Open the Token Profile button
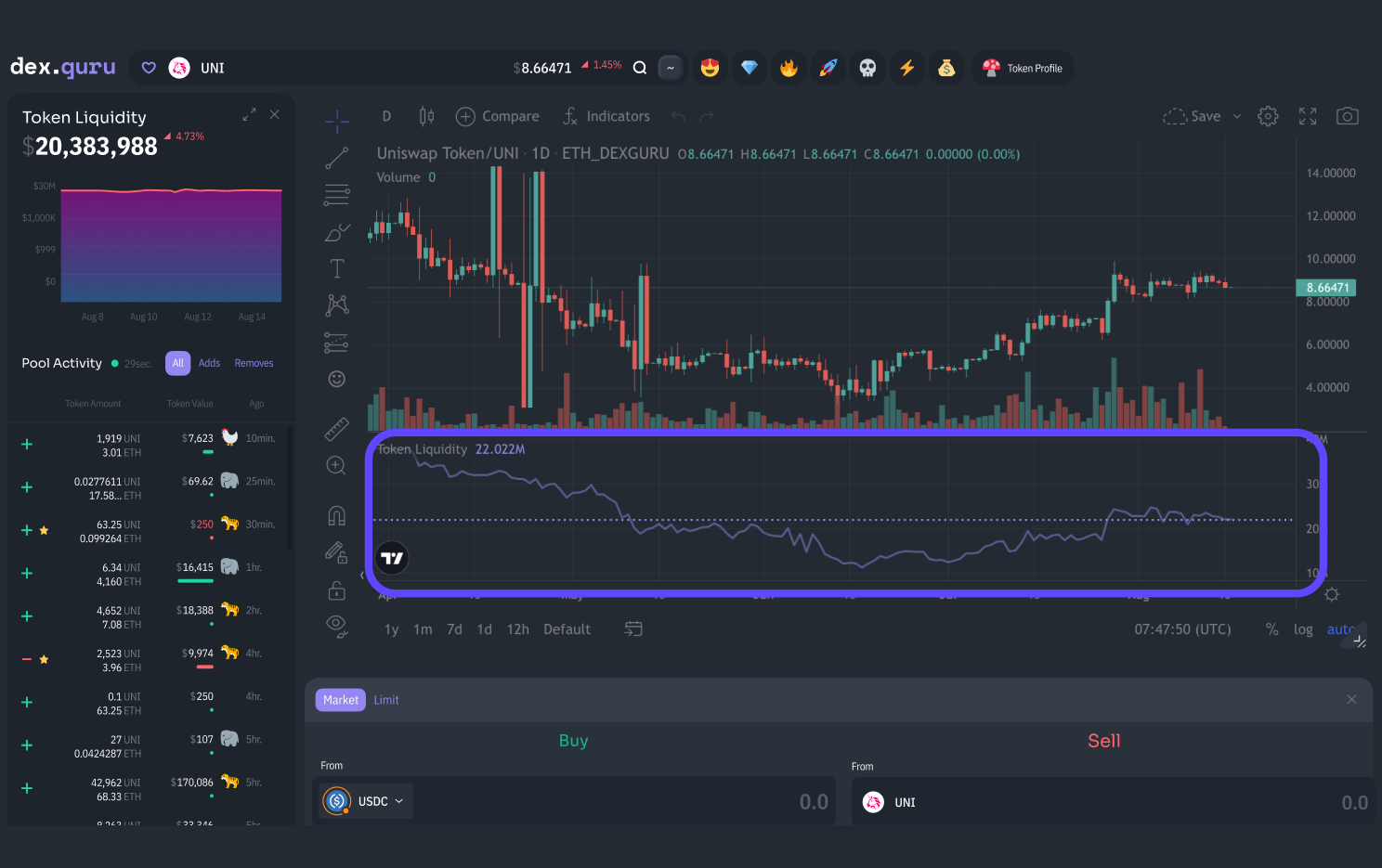 click(1023, 68)
